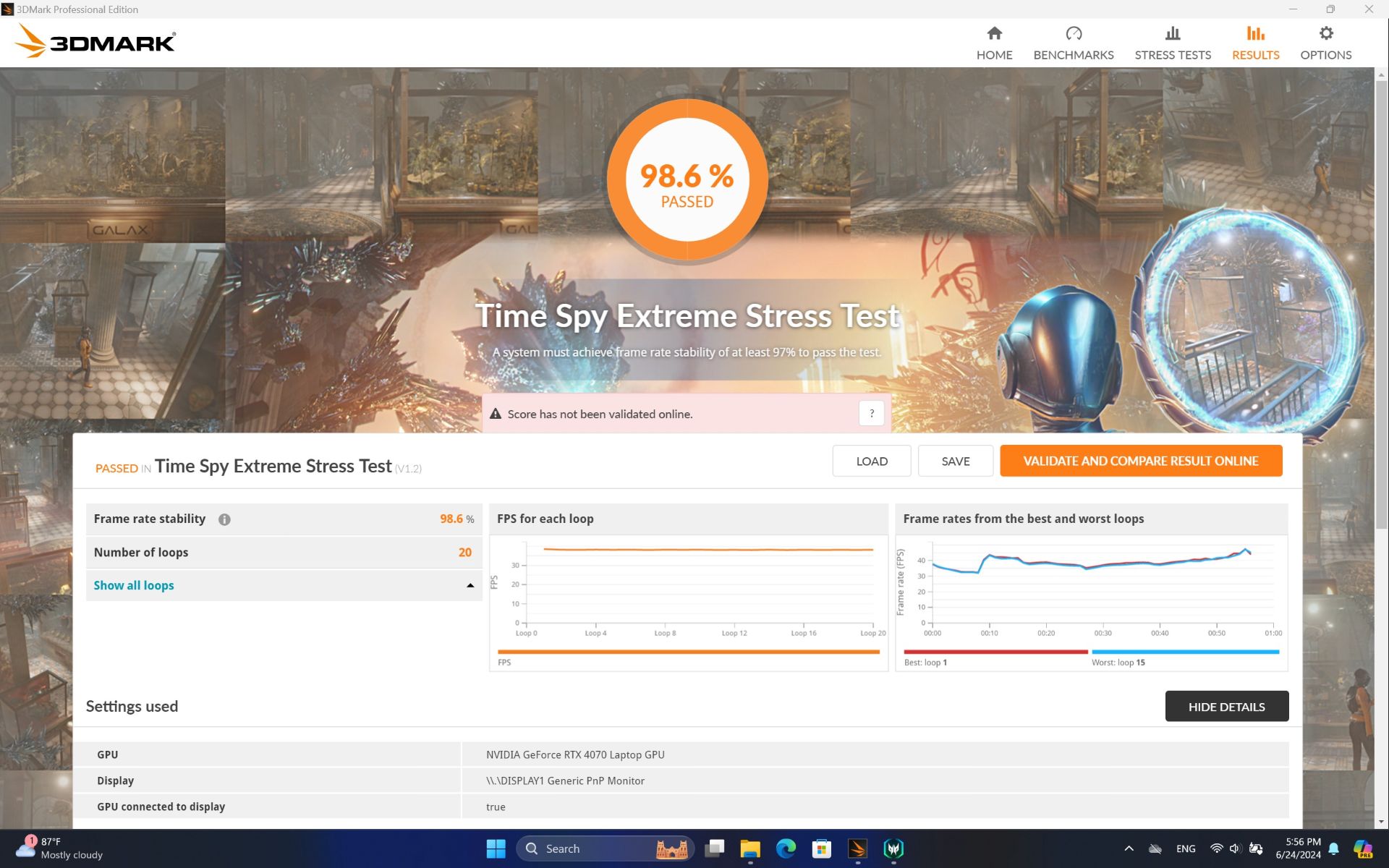Open weather widget on taskbar
Screen dimensions: 1389x868
click(x=59, y=848)
